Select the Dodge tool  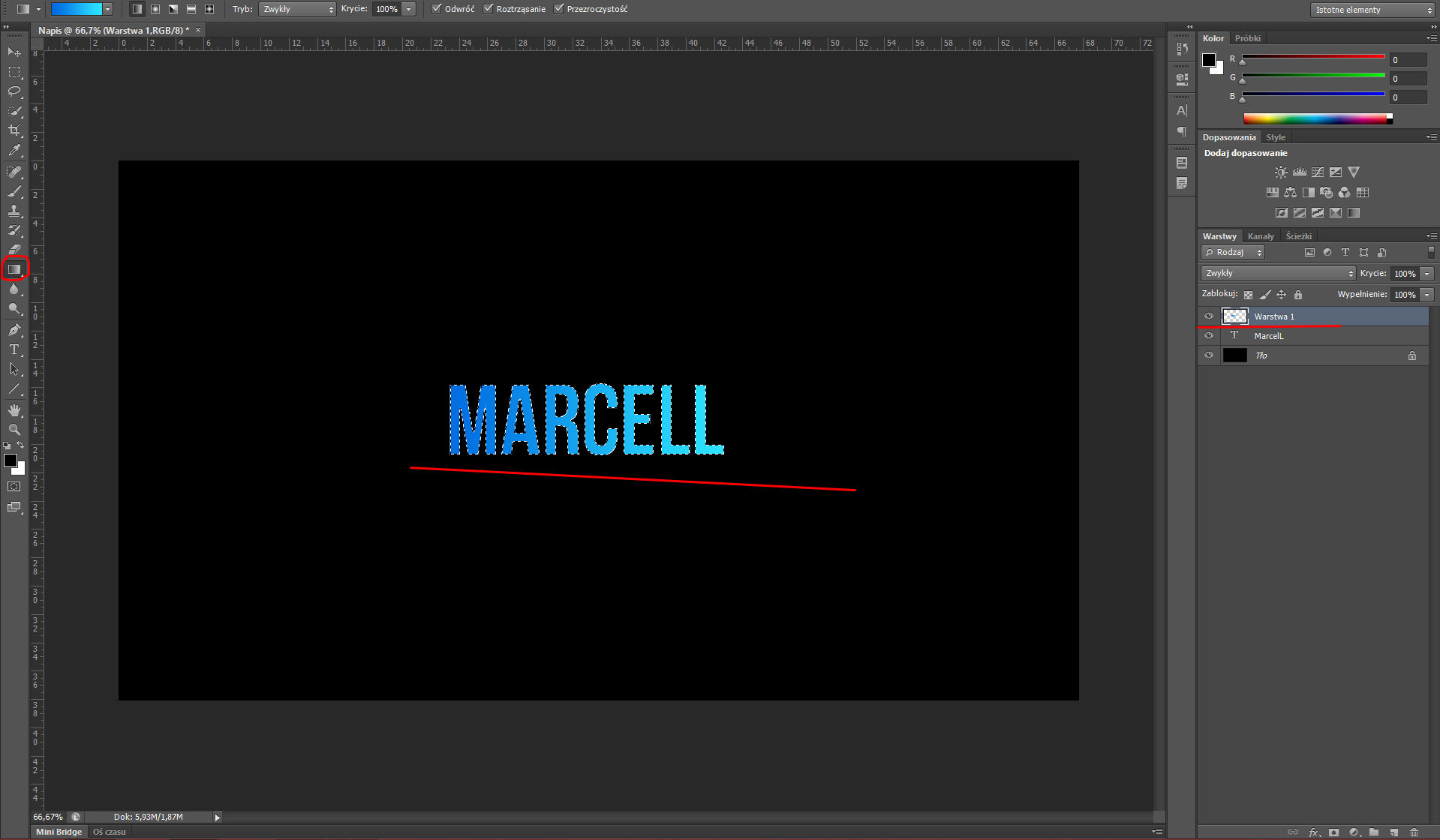14,308
